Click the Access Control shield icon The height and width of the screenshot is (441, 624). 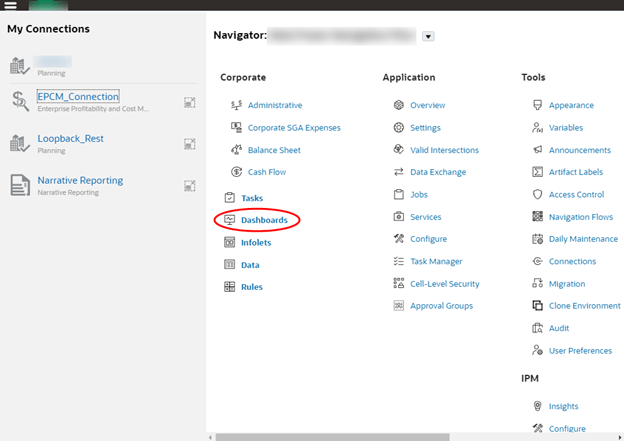[537, 195]
